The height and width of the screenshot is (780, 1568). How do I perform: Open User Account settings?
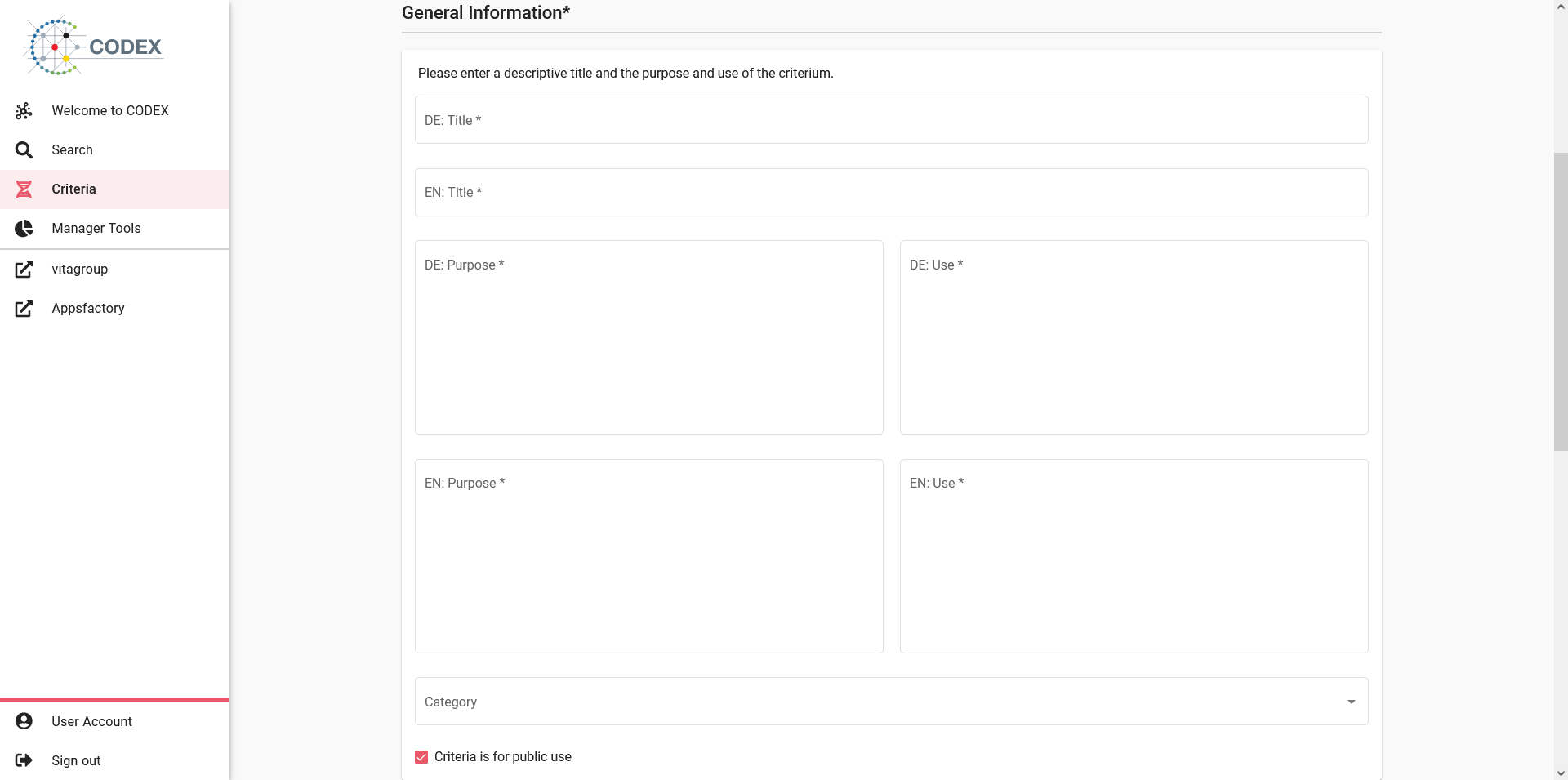114,721
